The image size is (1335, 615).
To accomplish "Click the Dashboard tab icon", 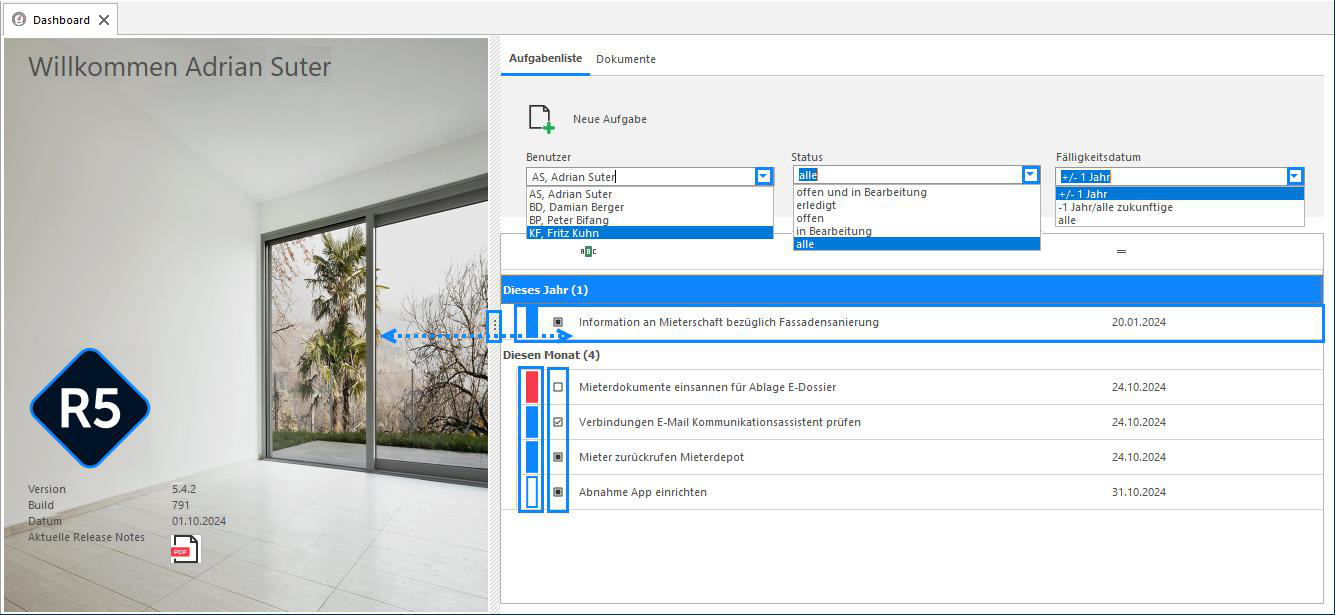I will pyautogui.click(x=19, y=19).
